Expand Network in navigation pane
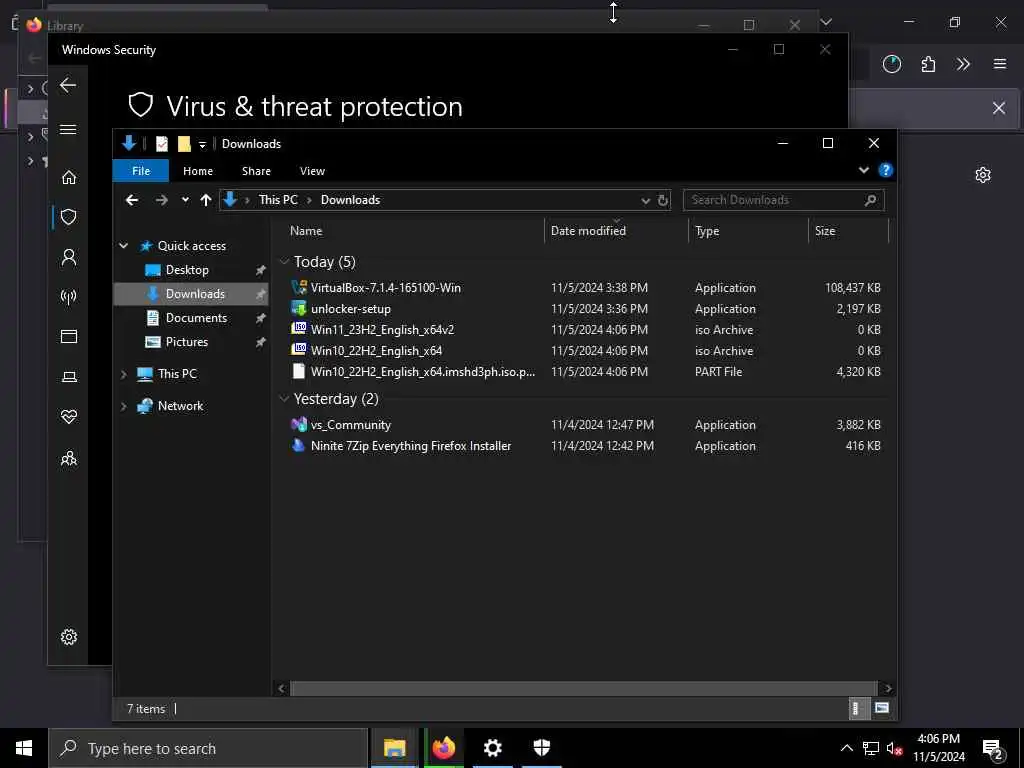 click(123, 406)
